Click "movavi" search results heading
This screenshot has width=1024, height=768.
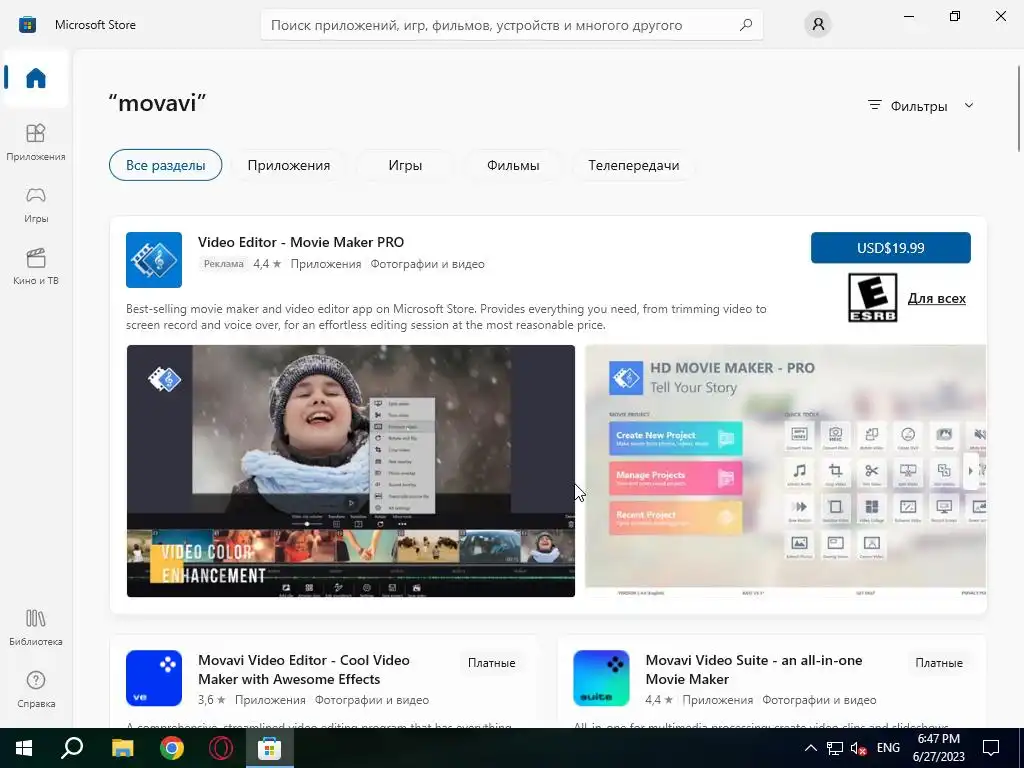pyautogui.click(x=157, y=103)
